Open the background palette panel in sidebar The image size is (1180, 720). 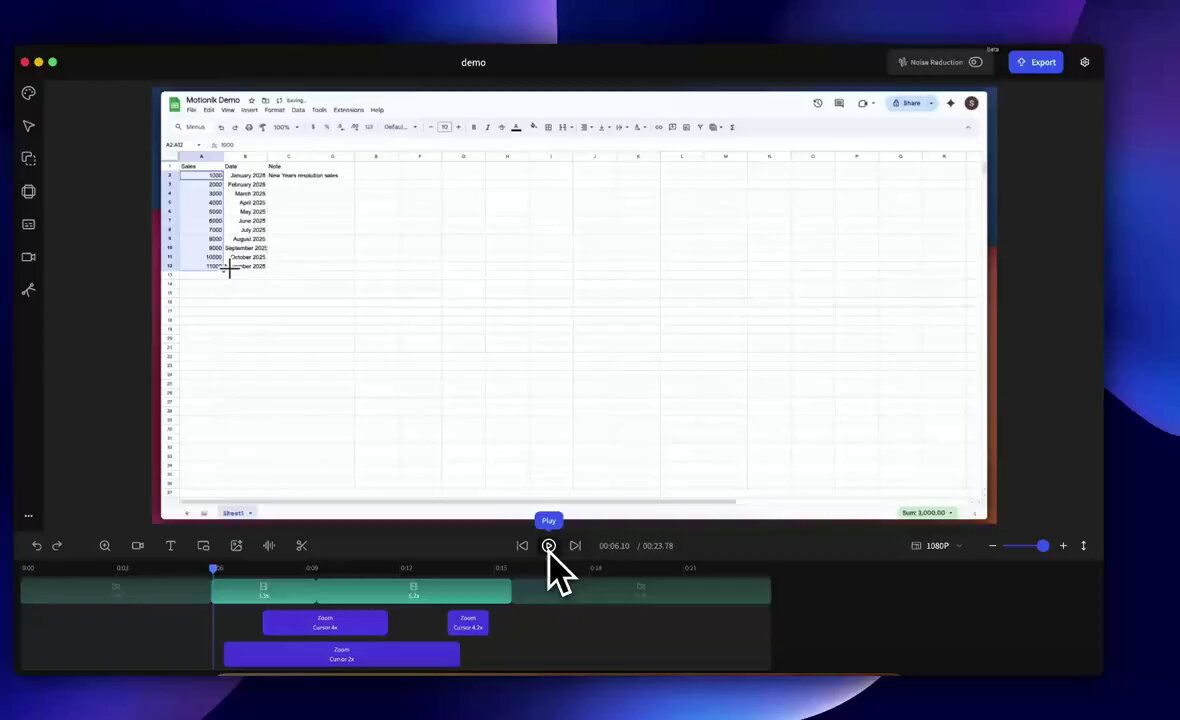(x=28, y=93)
